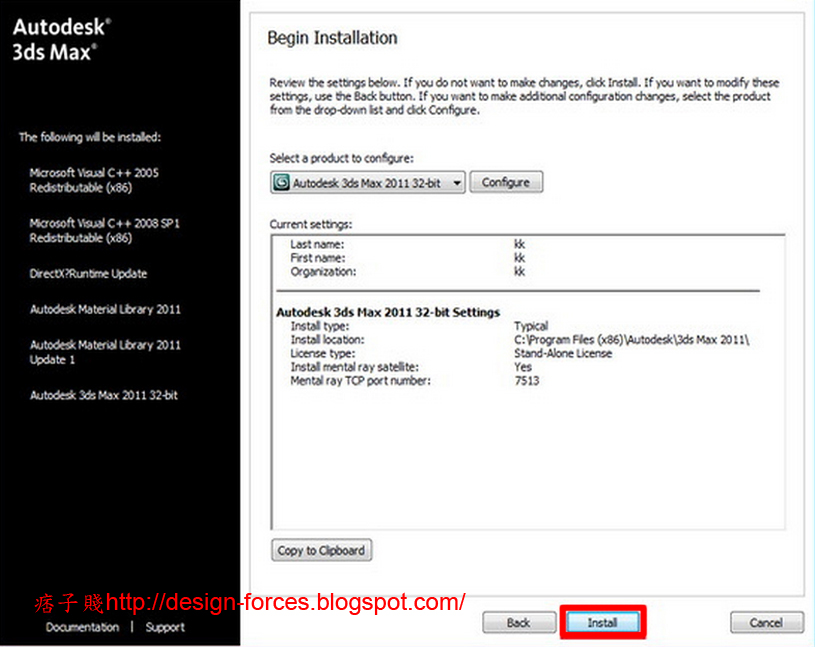This screenshot has width=815, height=647.
Task: Click 'Microsoft Visual C++ 2005 Redistributable (x86)' entry
Action: tap(94, 180)
